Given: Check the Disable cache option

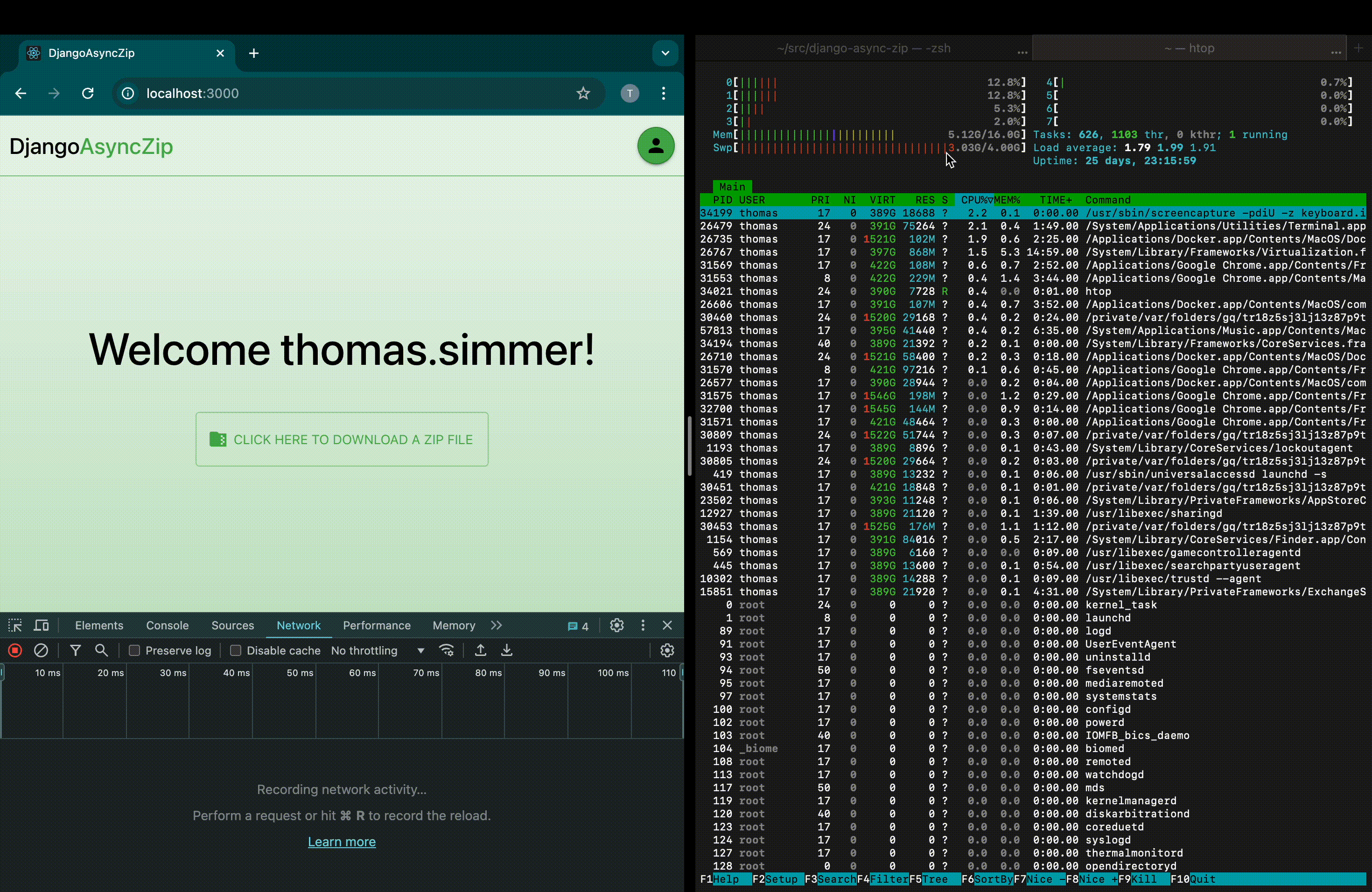Looking at the screenshot, I should coord(236,650).
